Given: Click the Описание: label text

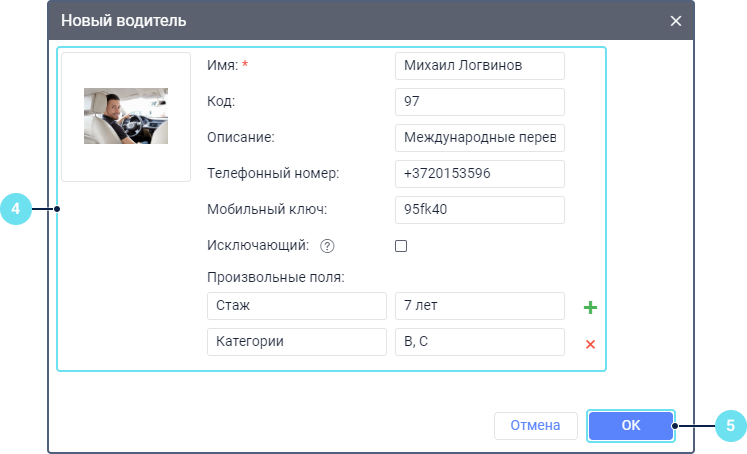Looking at the screenshot, I should (x=241, y=137).
